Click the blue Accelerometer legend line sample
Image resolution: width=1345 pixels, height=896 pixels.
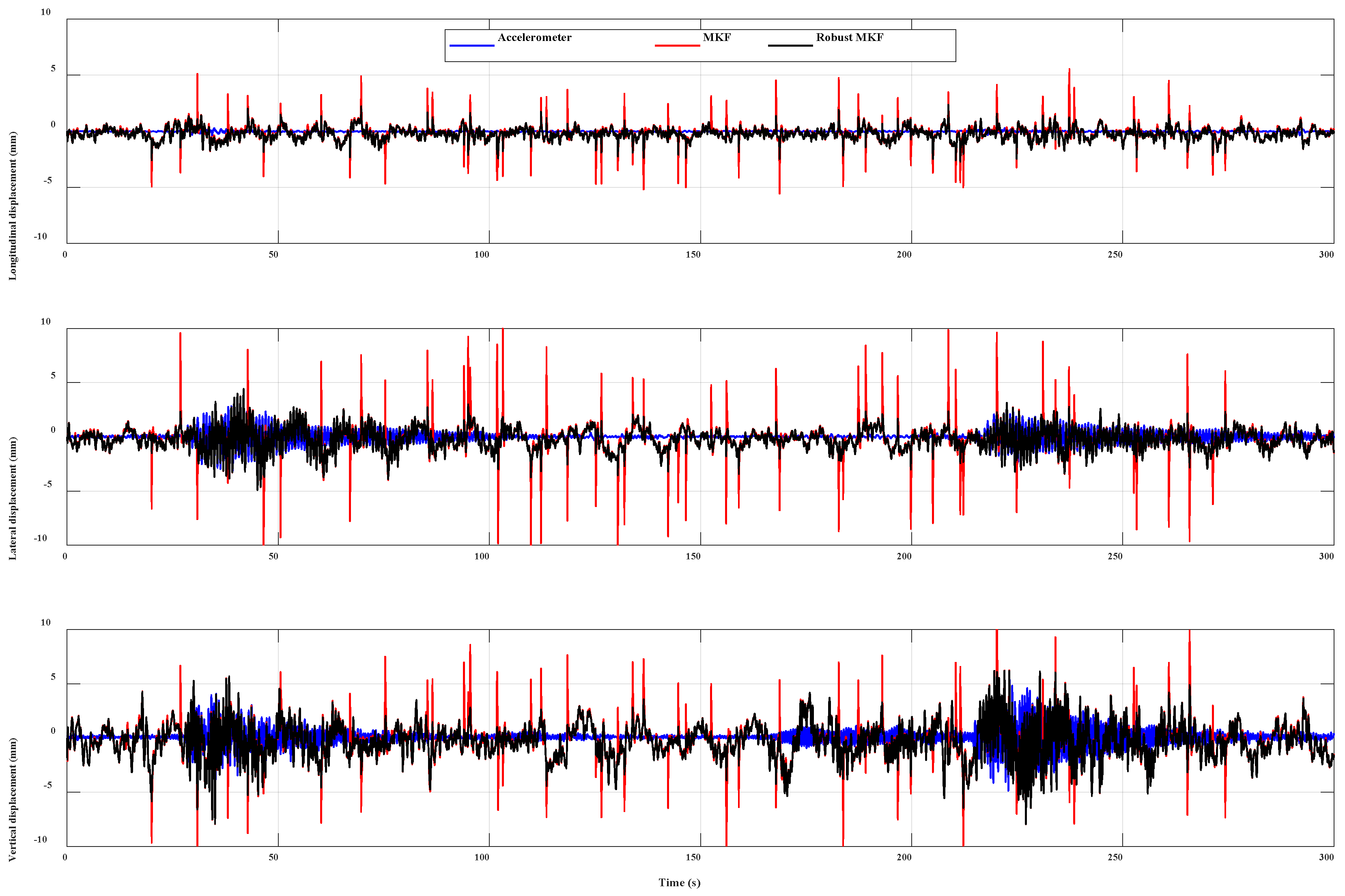coord(471,45)
